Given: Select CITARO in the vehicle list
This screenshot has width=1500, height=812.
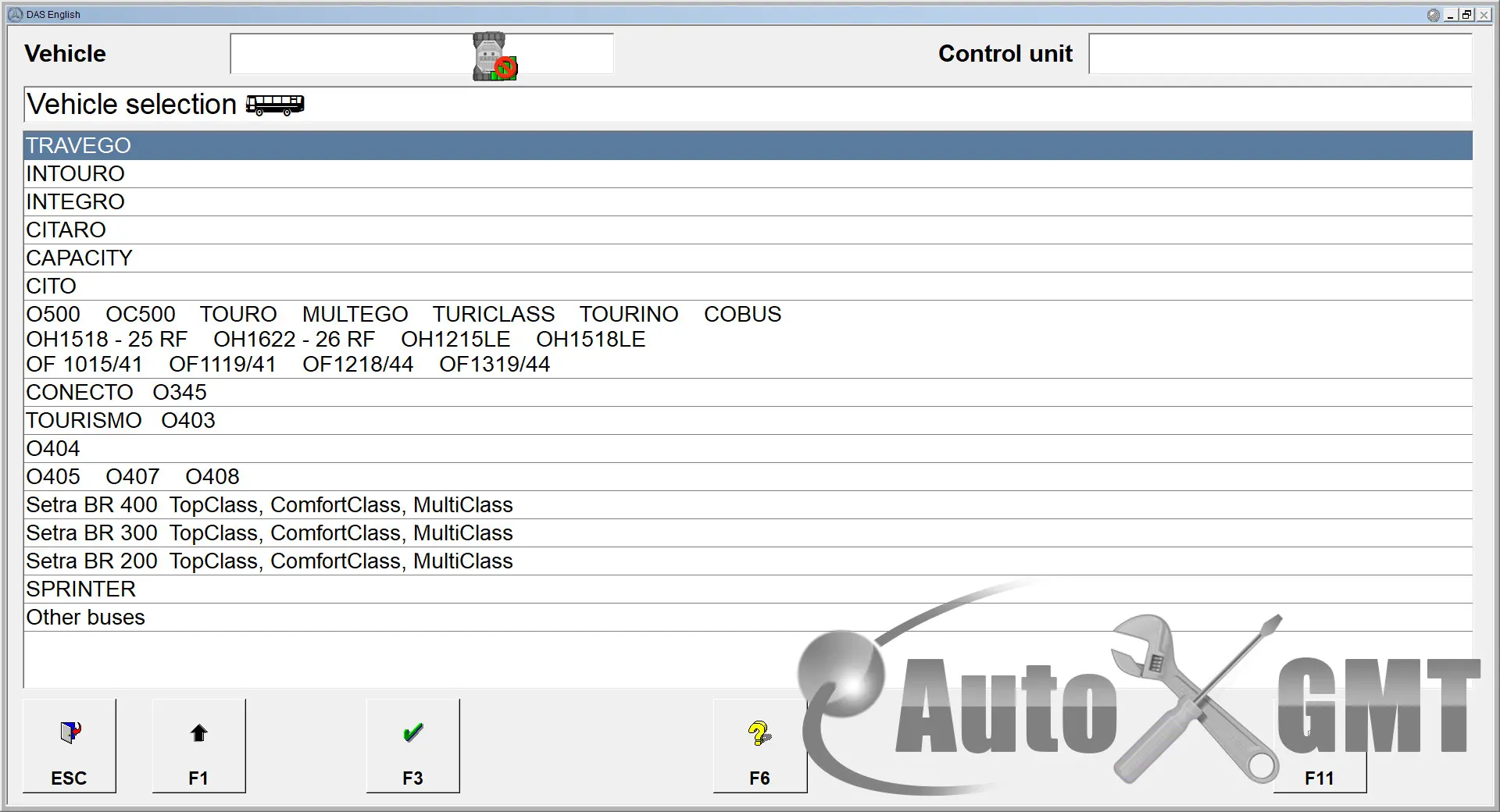Looking at the screenshot, I should coord(748,230).
